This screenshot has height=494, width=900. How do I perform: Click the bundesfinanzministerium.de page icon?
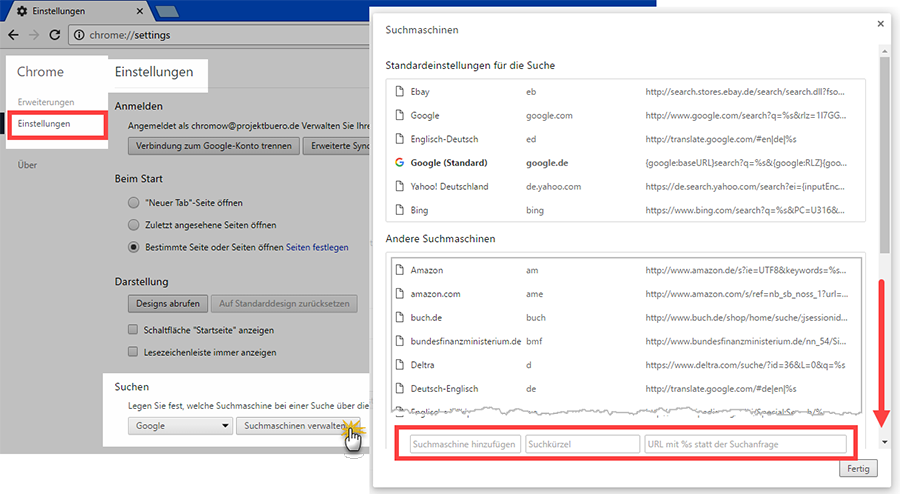click(x=399, y=341)
